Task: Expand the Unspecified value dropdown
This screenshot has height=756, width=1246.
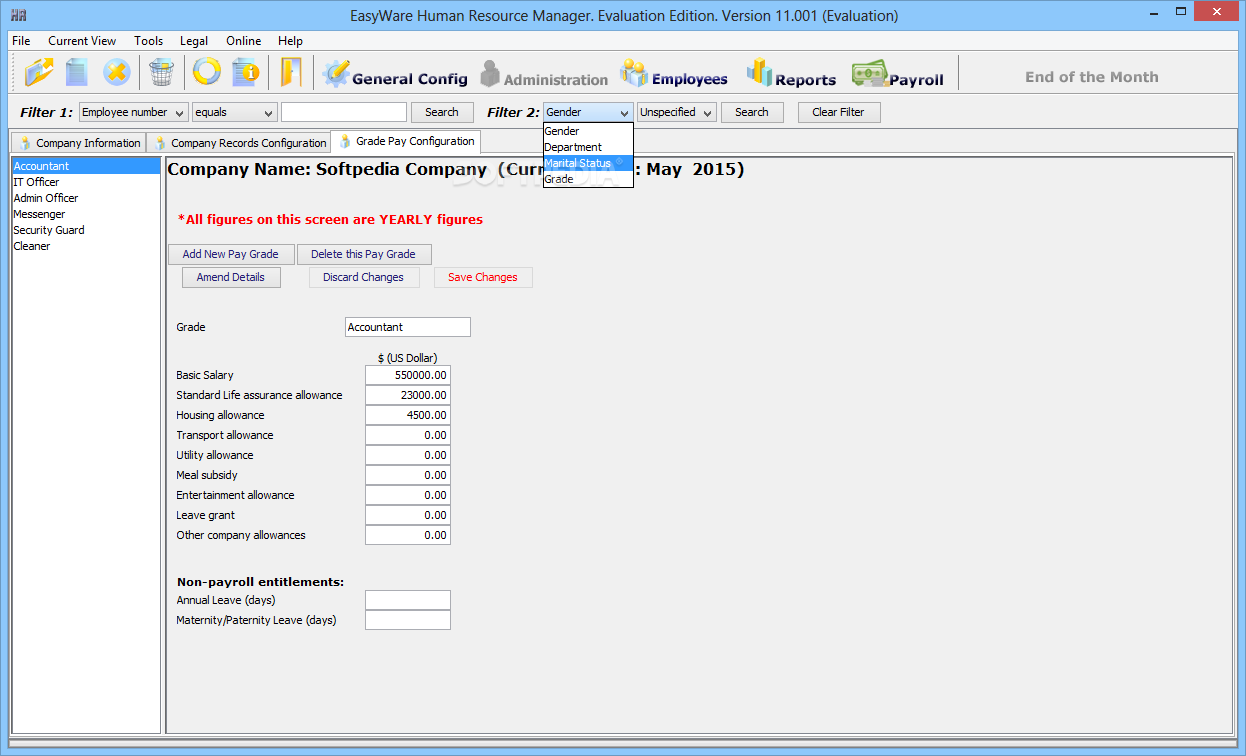Action: click(677, 112)
